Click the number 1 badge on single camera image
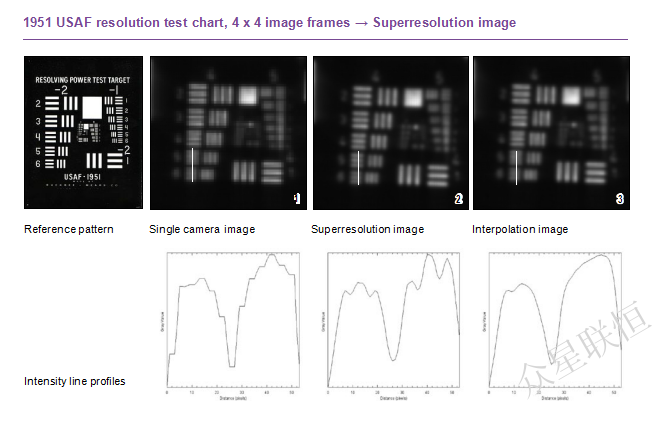This screenshot has width=660, height=424. [296, 199]
